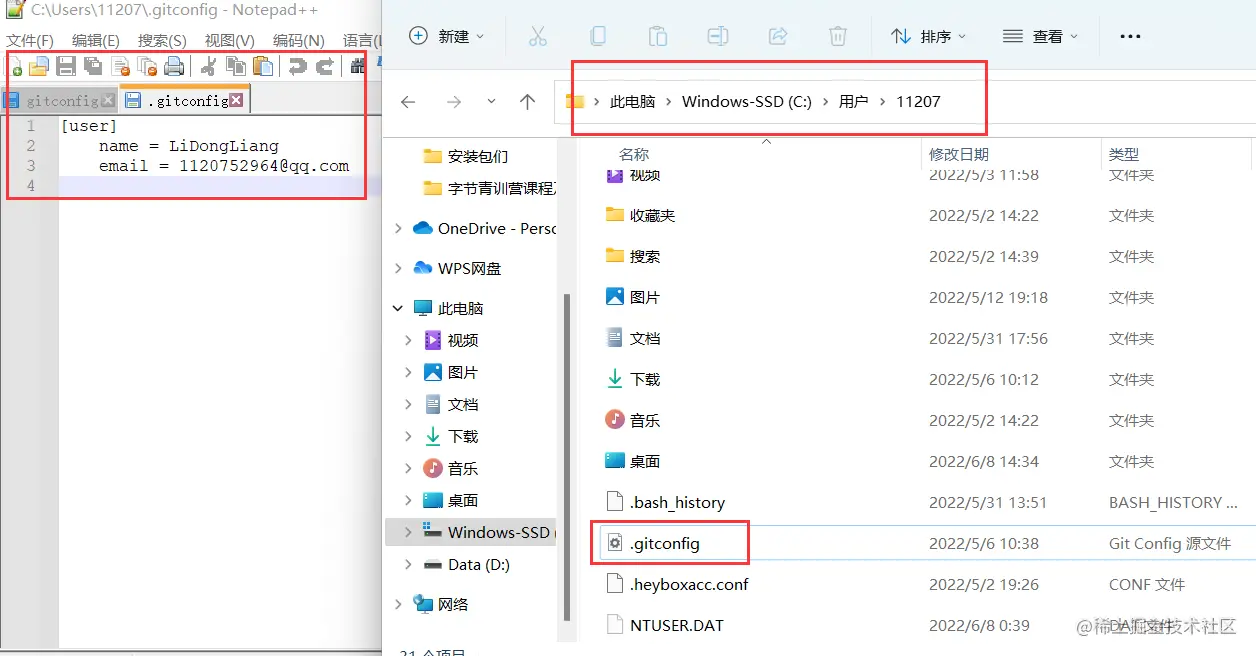This screenshot has height=656, width=1256.
Task: Click the binoculars Find icon in Notepad++
Action: pos(358,67)
